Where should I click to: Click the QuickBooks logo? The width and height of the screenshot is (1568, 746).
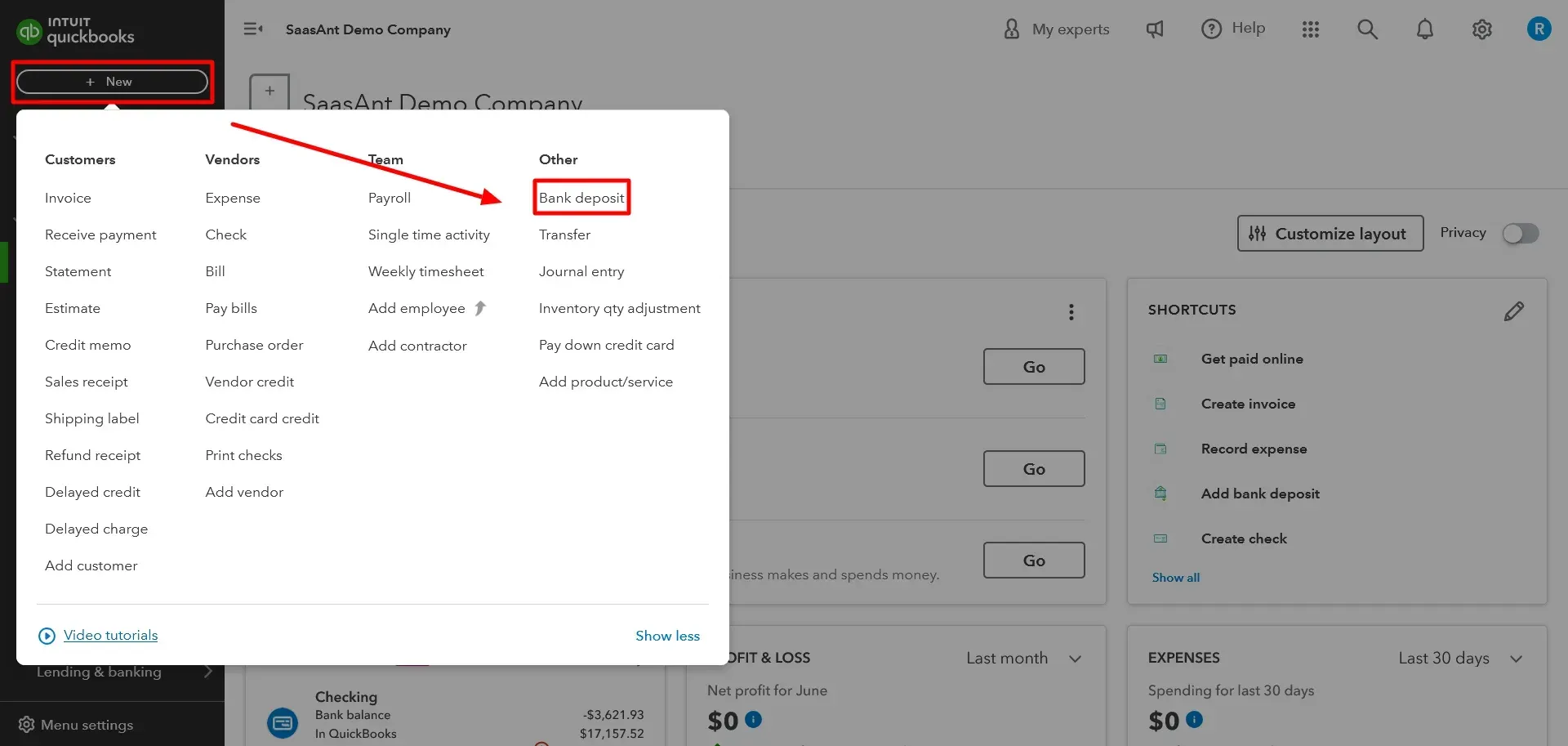click(x=75, y=31)
